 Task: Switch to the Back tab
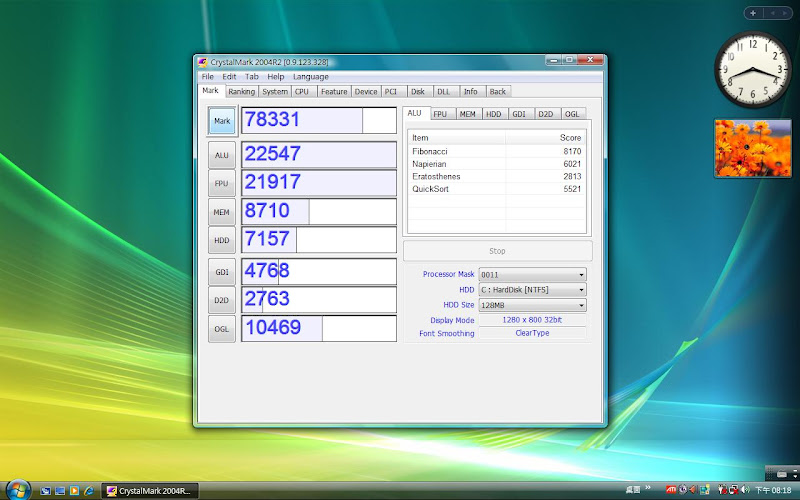coord(497,92)
